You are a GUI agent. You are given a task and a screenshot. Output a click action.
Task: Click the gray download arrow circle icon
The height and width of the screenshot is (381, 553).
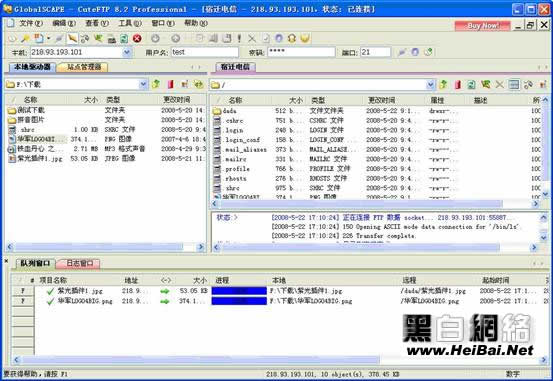click(x=155, y=38)
